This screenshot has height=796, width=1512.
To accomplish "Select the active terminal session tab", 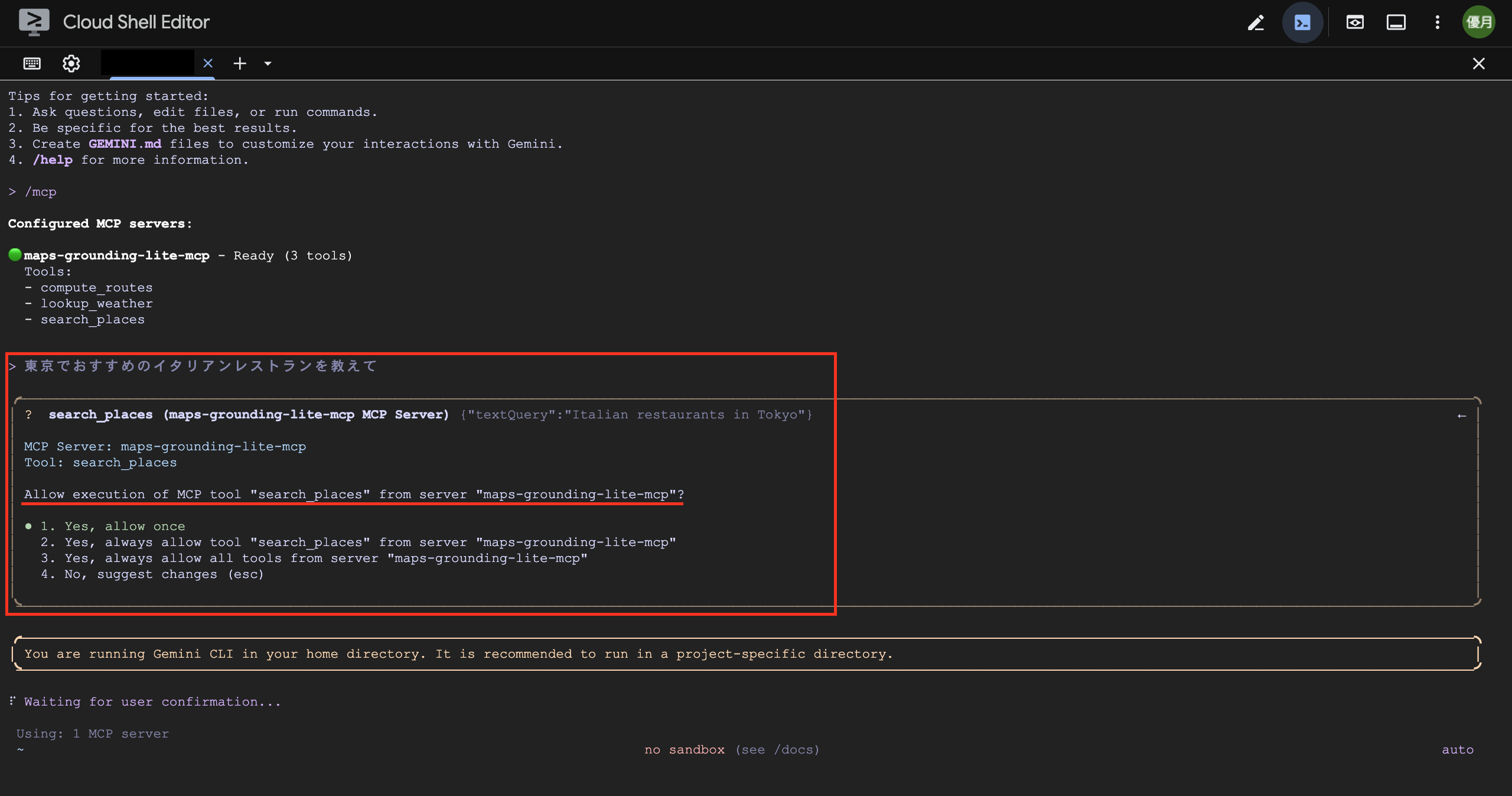I will (148, 63).
